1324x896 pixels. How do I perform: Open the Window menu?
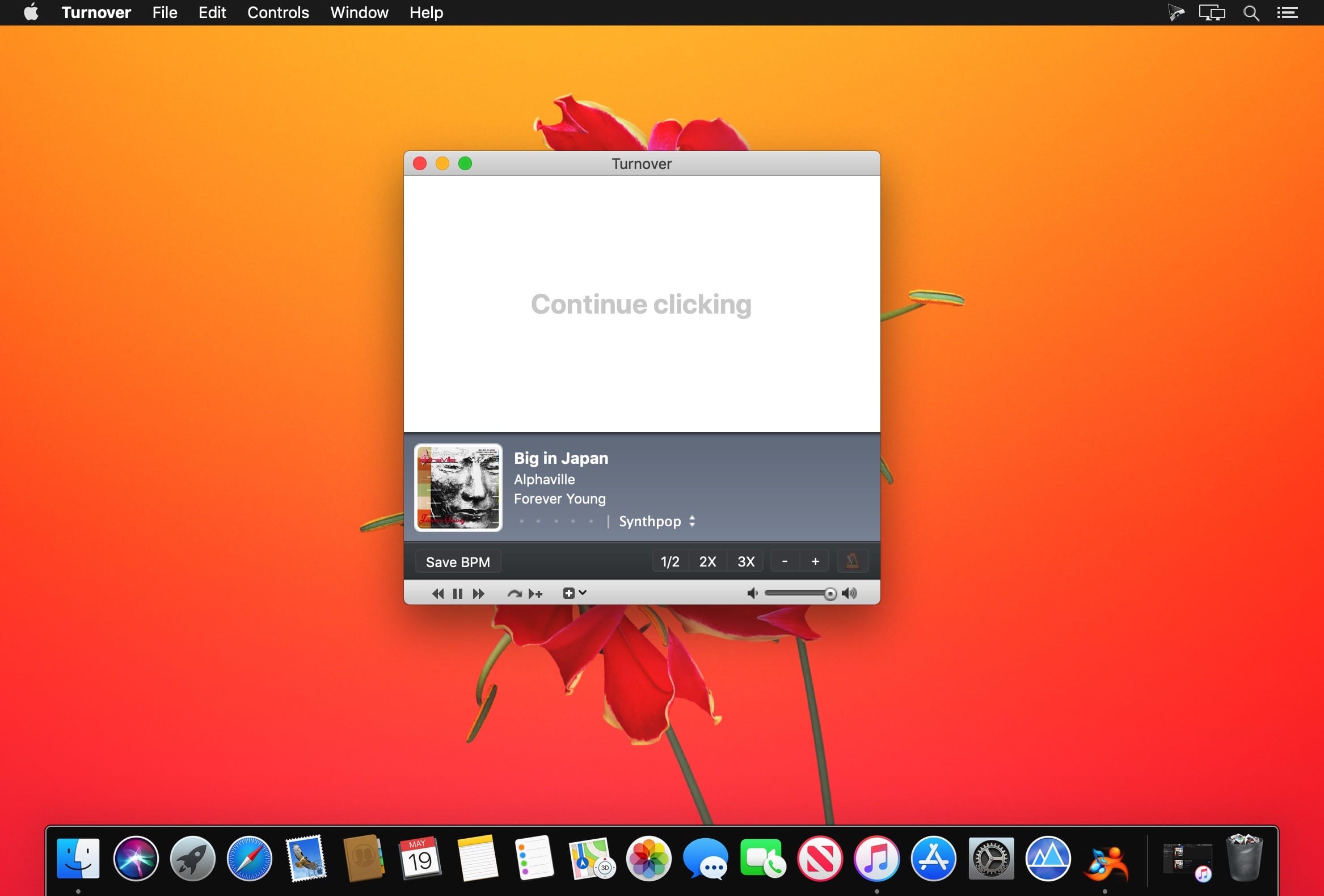359,12
